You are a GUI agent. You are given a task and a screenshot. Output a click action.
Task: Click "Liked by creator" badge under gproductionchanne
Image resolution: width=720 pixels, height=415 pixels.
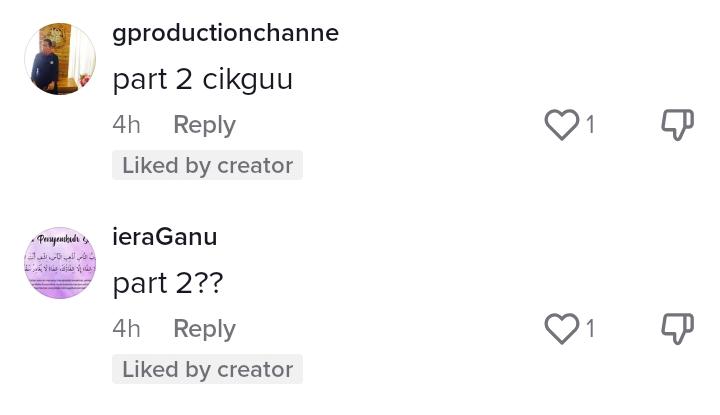click(207, 166)
